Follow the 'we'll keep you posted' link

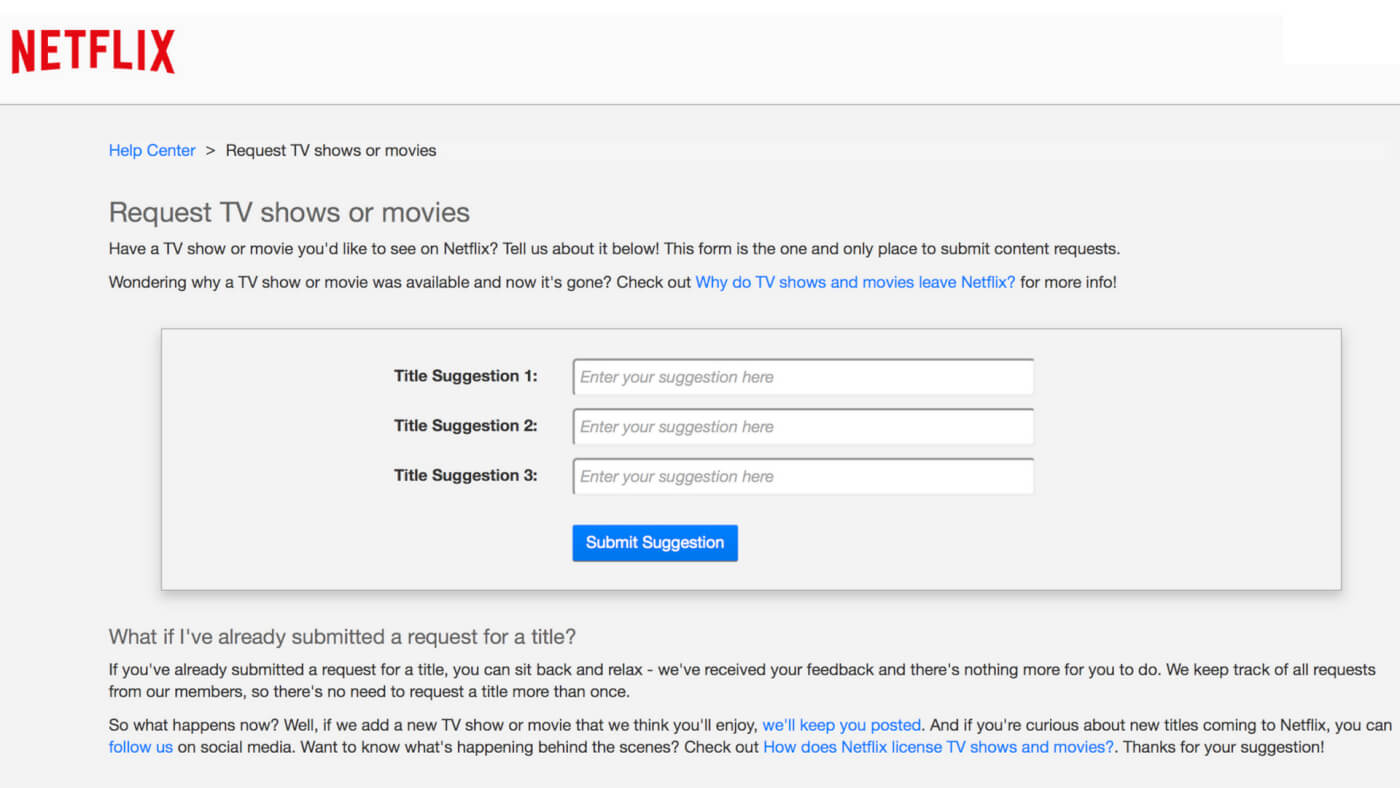click(842, 725)
